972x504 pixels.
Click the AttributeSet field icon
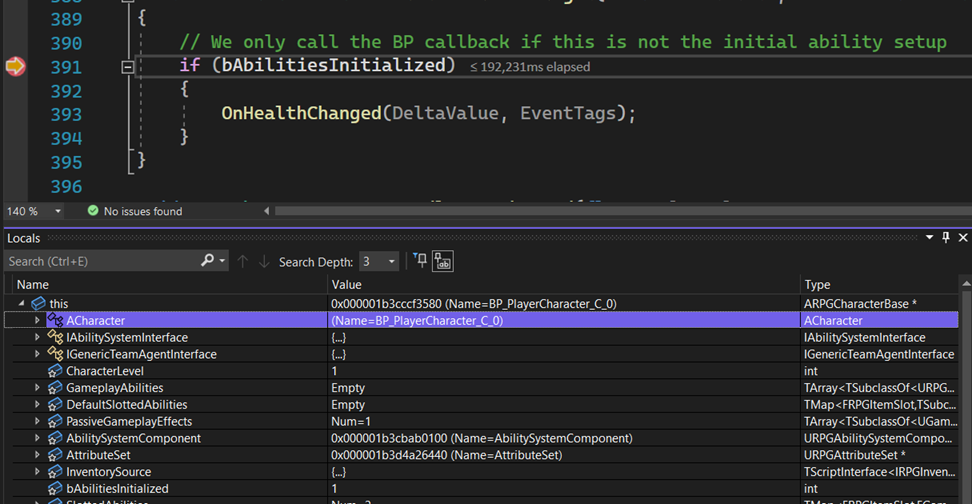[x=55, y=454]
